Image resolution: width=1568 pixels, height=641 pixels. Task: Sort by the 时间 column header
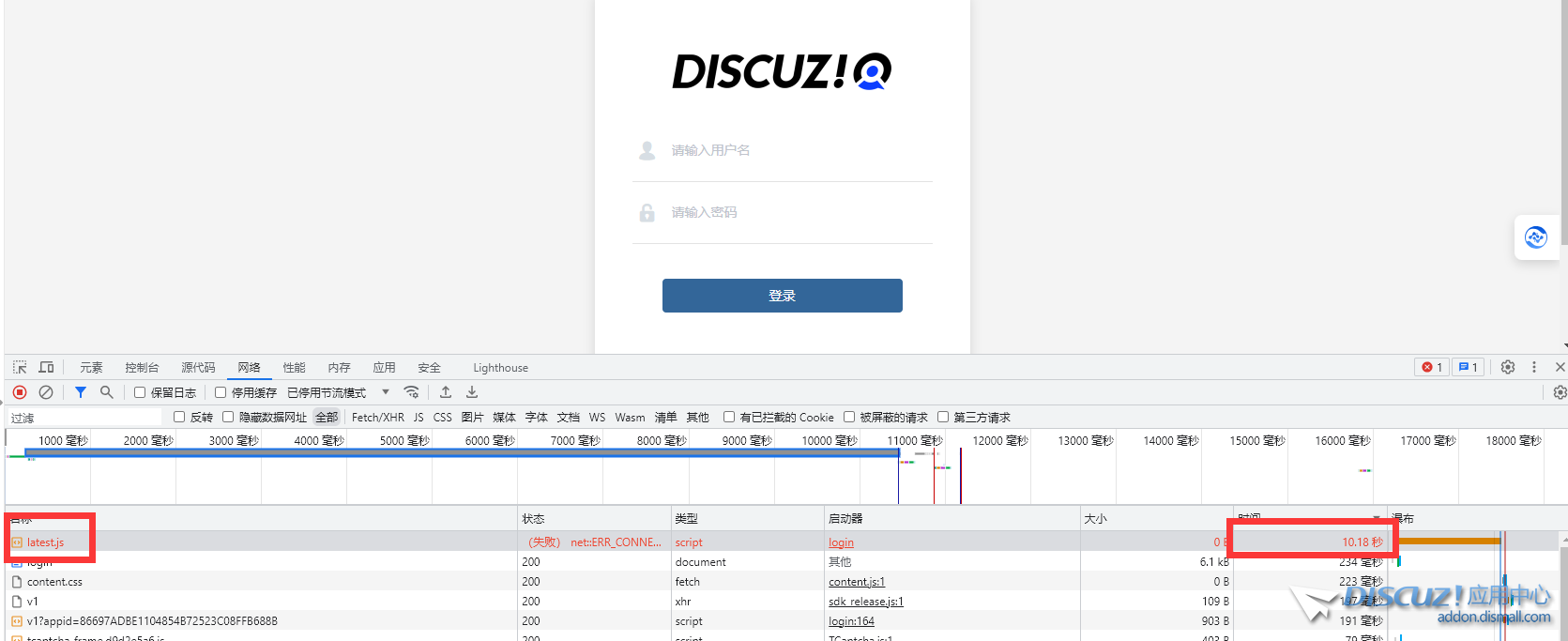coord(1304,518)
